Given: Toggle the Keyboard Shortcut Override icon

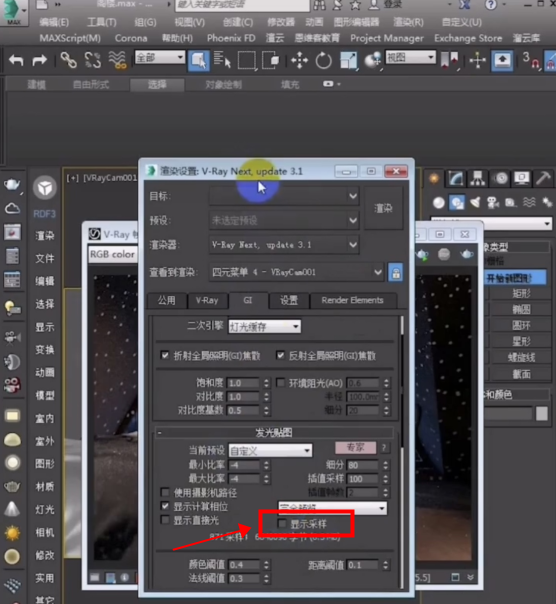Looking at the screenshot, I should point(502,60).
